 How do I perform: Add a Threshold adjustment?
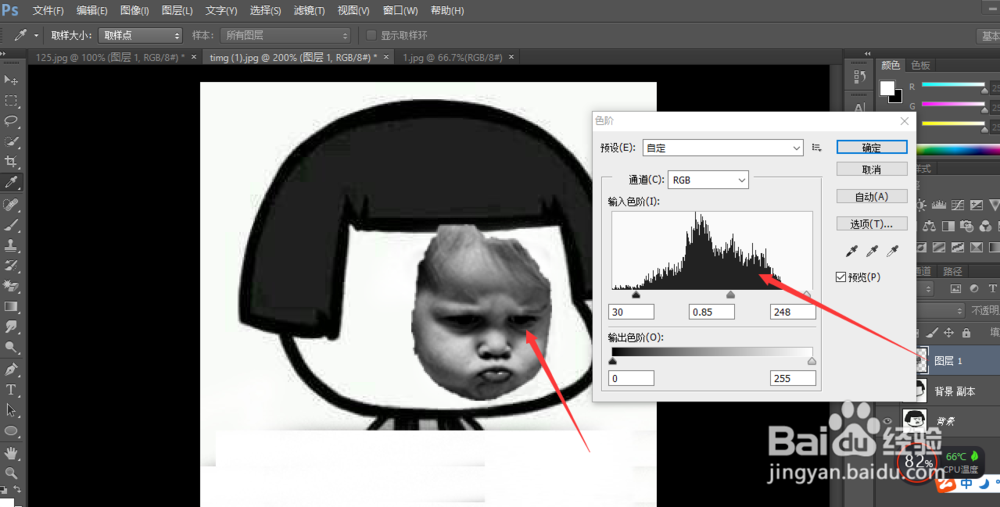click(x=957, y=247)
